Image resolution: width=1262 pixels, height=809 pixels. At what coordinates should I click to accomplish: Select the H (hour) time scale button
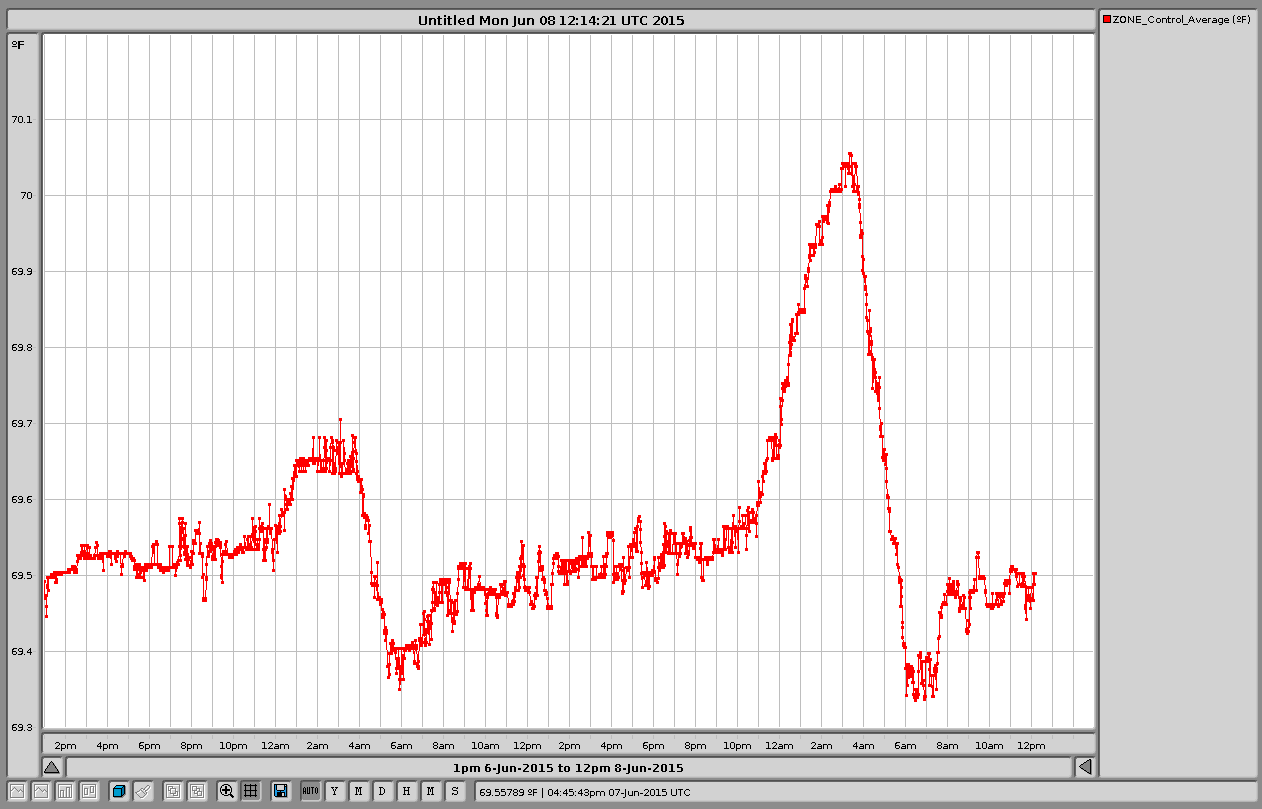pyautogui.click(x=406, y=791)
